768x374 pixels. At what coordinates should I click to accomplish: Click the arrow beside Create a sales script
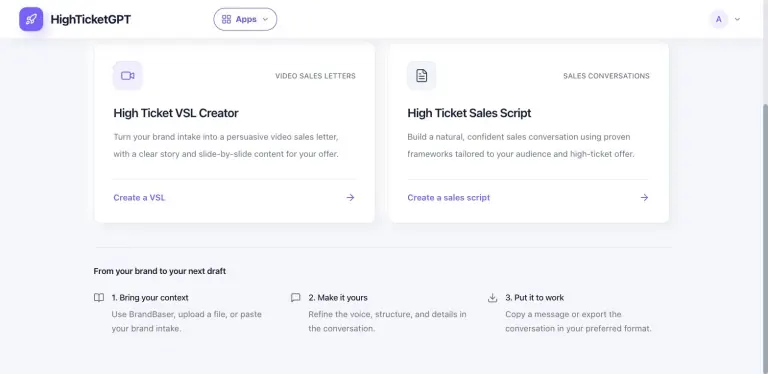644,198
